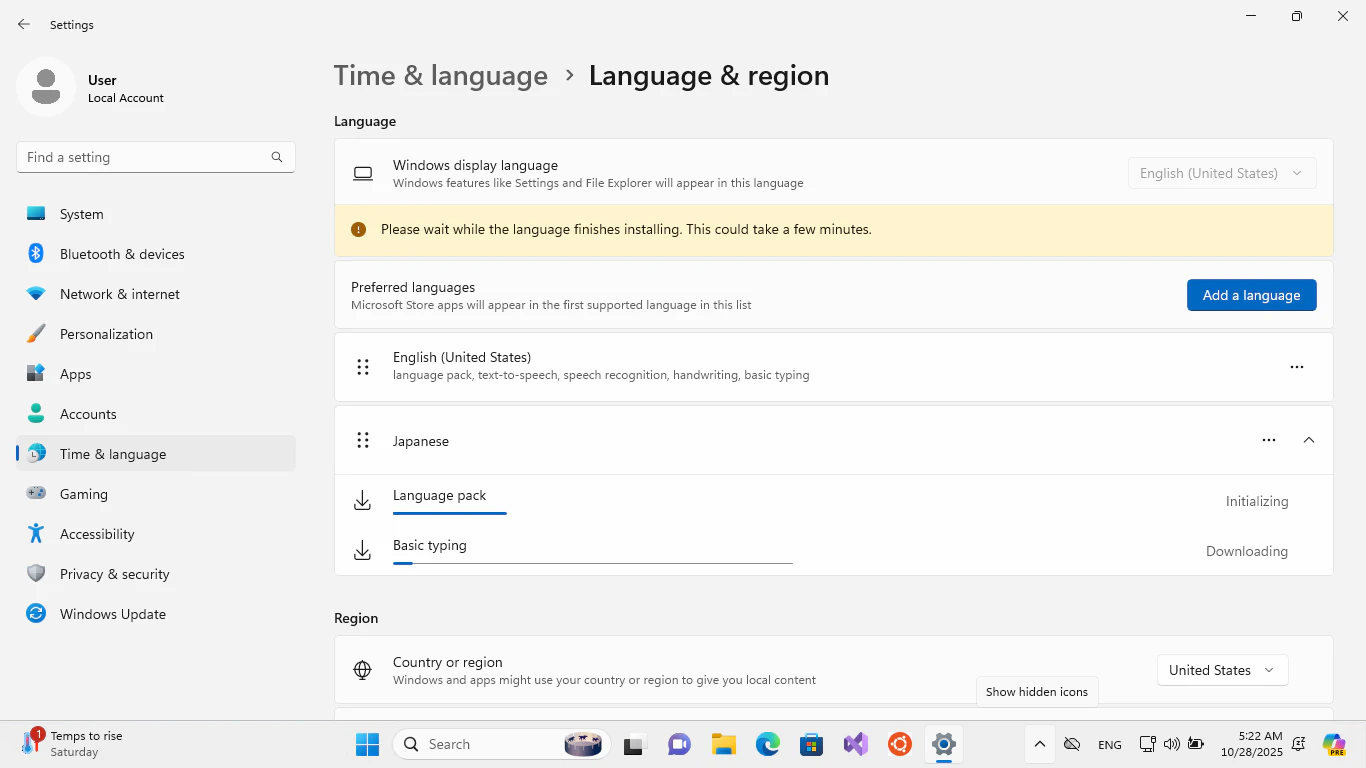The width and height of the screenshot is (1366, 768).
Task: Show hidden icons in system tray
Action: coord(1039,744)
